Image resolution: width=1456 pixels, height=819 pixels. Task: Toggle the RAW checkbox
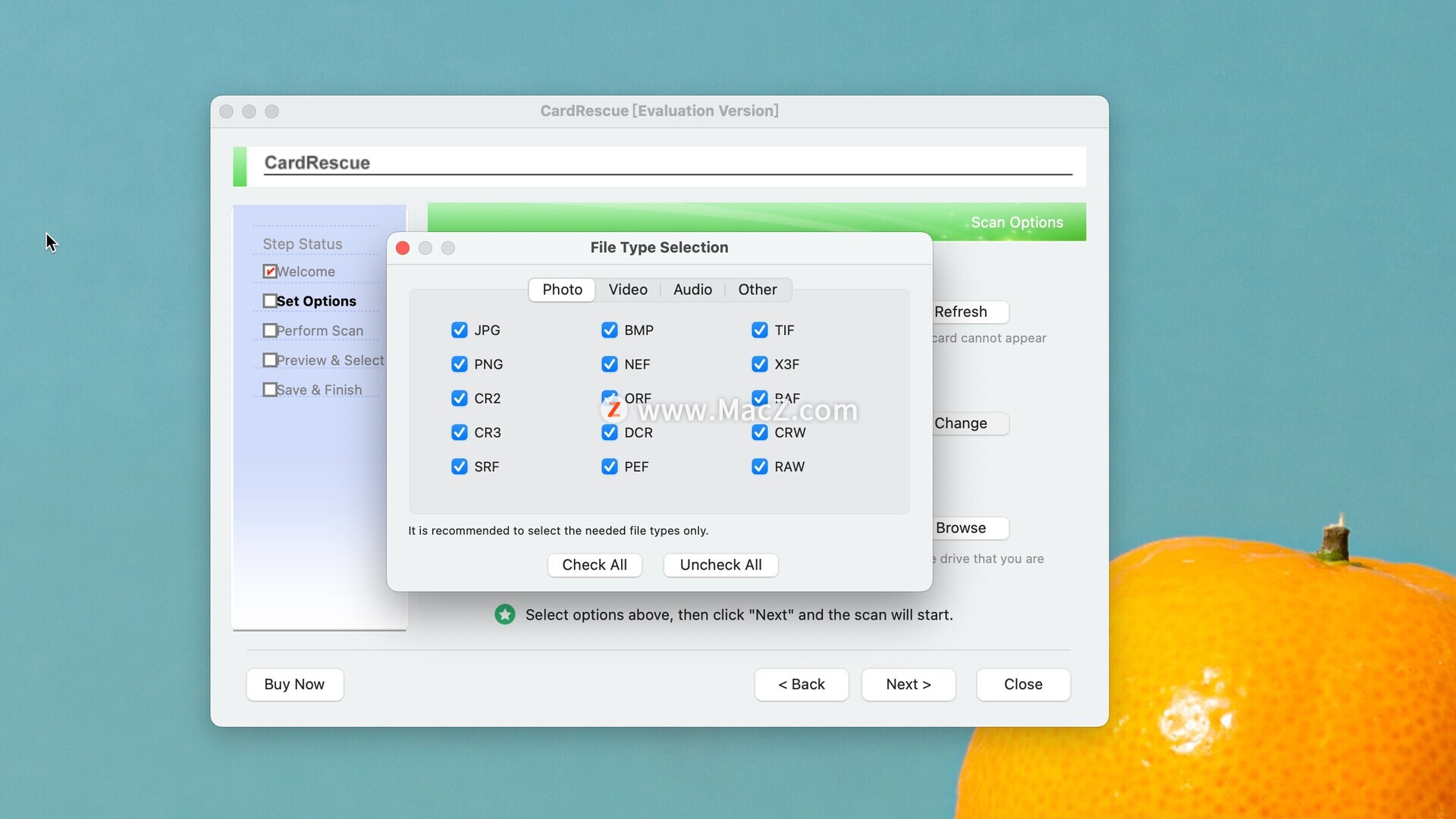tap(759, 466)
